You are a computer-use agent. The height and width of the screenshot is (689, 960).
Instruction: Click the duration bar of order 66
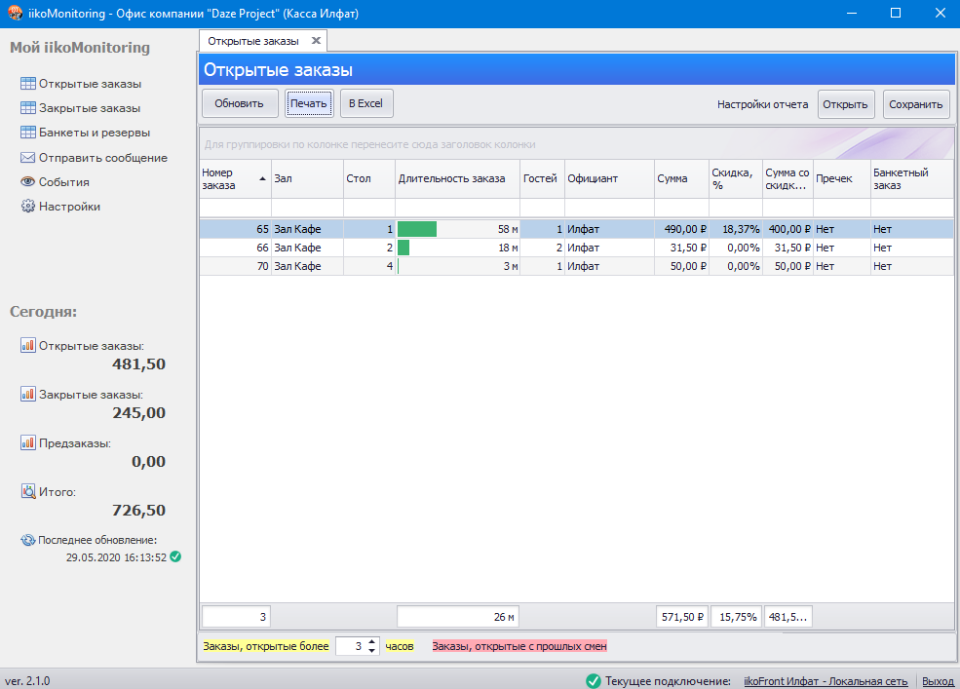coord(403,247)
